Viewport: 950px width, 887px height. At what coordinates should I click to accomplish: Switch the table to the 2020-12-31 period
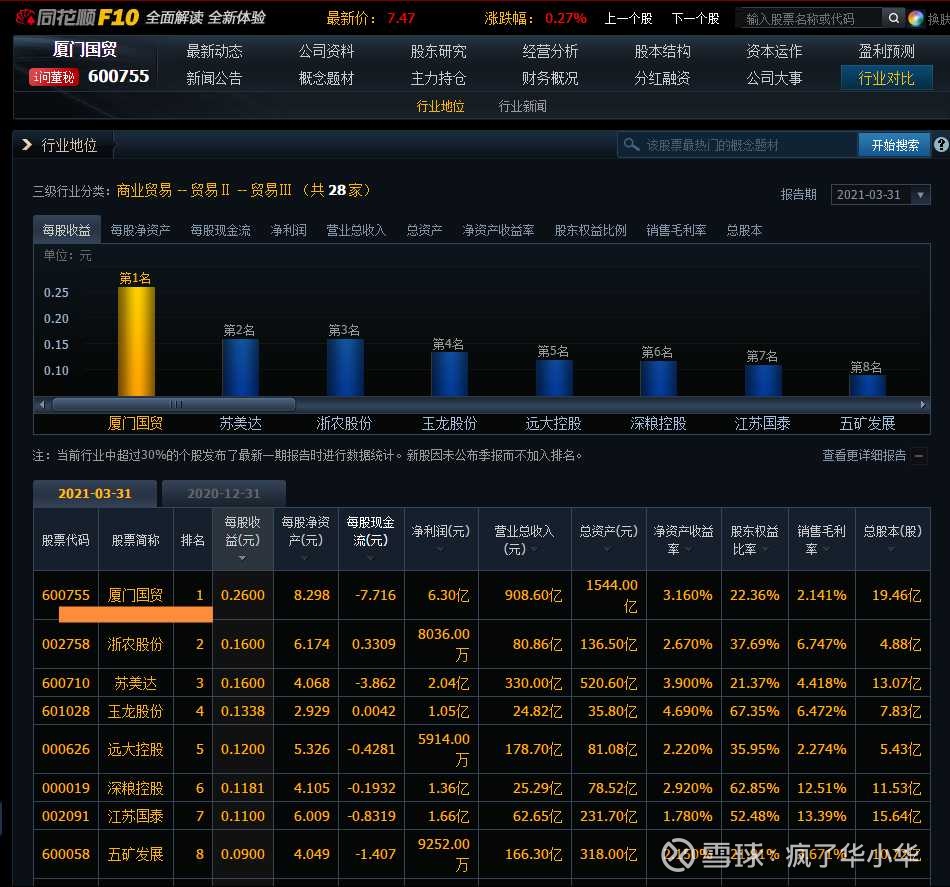coord(224,494)
